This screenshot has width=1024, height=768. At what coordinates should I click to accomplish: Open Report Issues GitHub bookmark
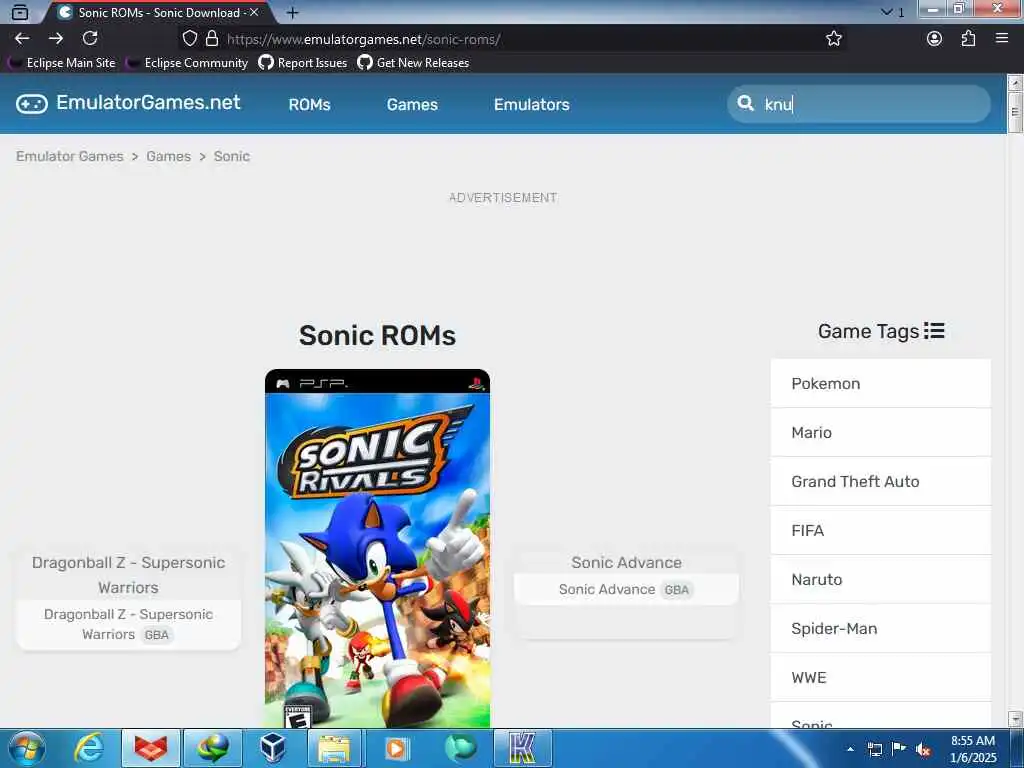coord(303,63)
